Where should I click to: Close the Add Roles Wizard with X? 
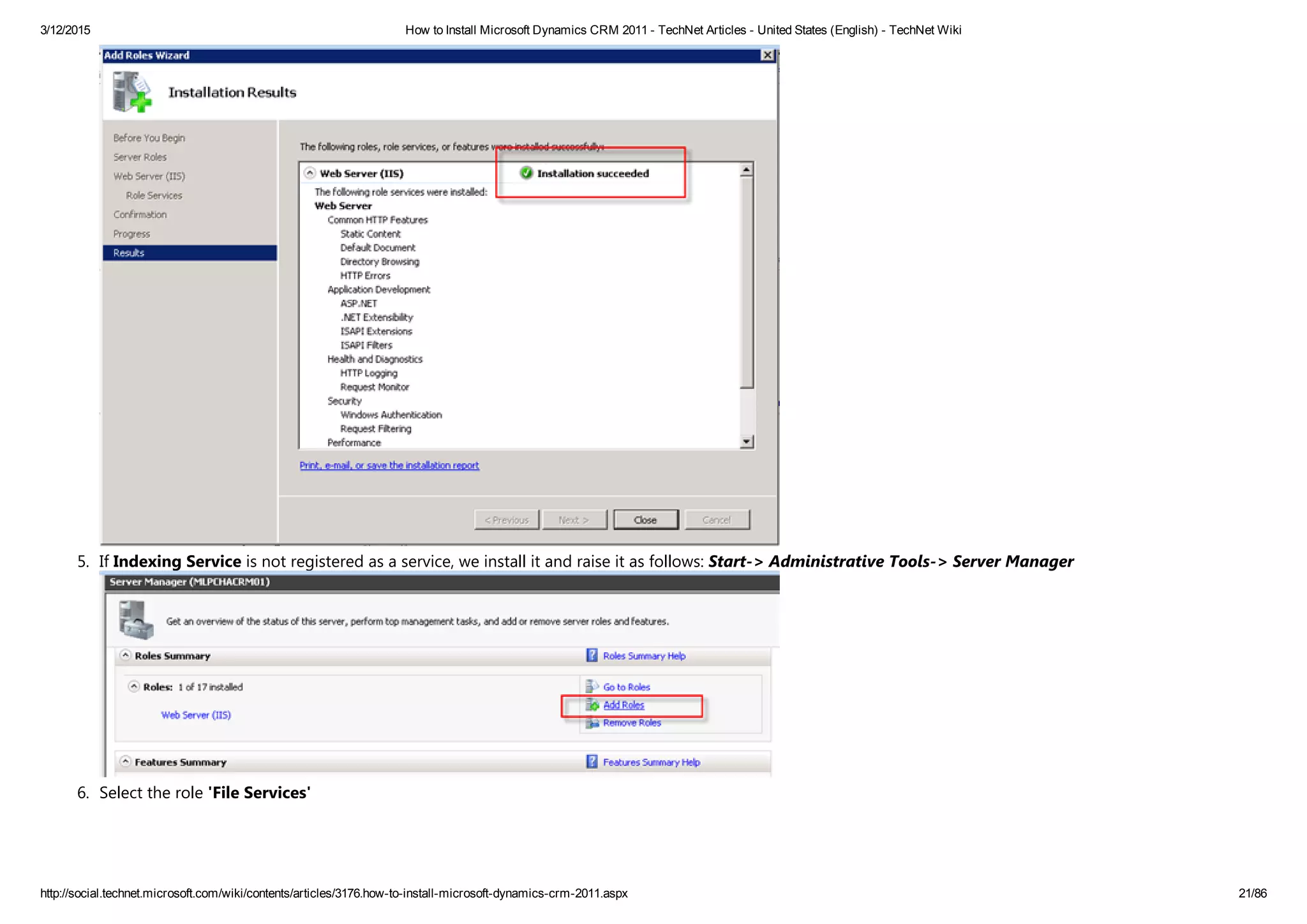coord(768,56)
